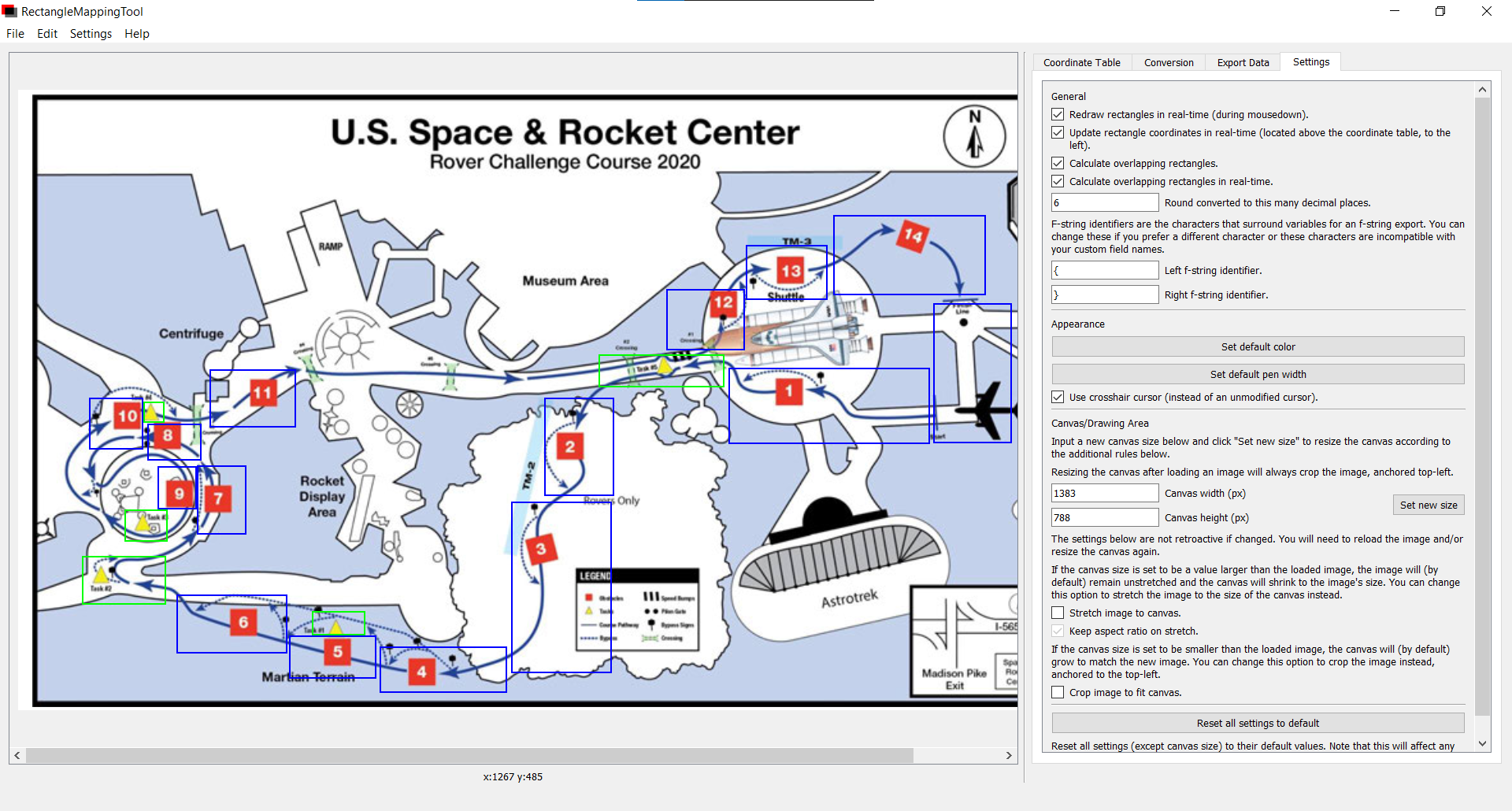Disable Use crosshair cursor option
This screenshot has width=1512, height=811.
tap(1058, 398)
